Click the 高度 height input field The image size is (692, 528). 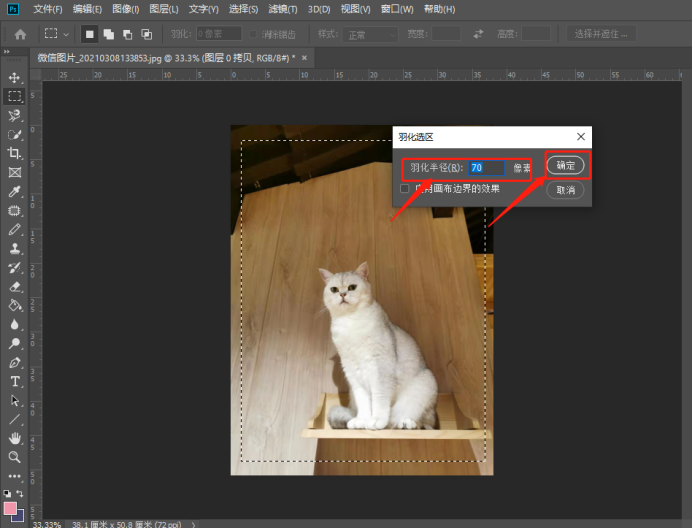coord(536,34)
